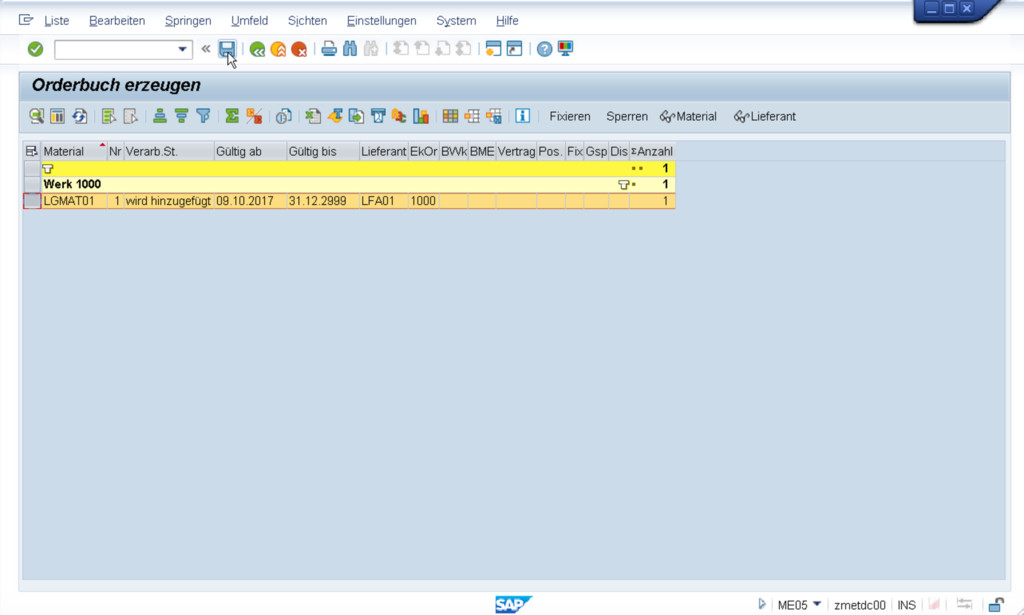
Task: Click the INS insert mode indicator
Action: click(x=906, y=605)
